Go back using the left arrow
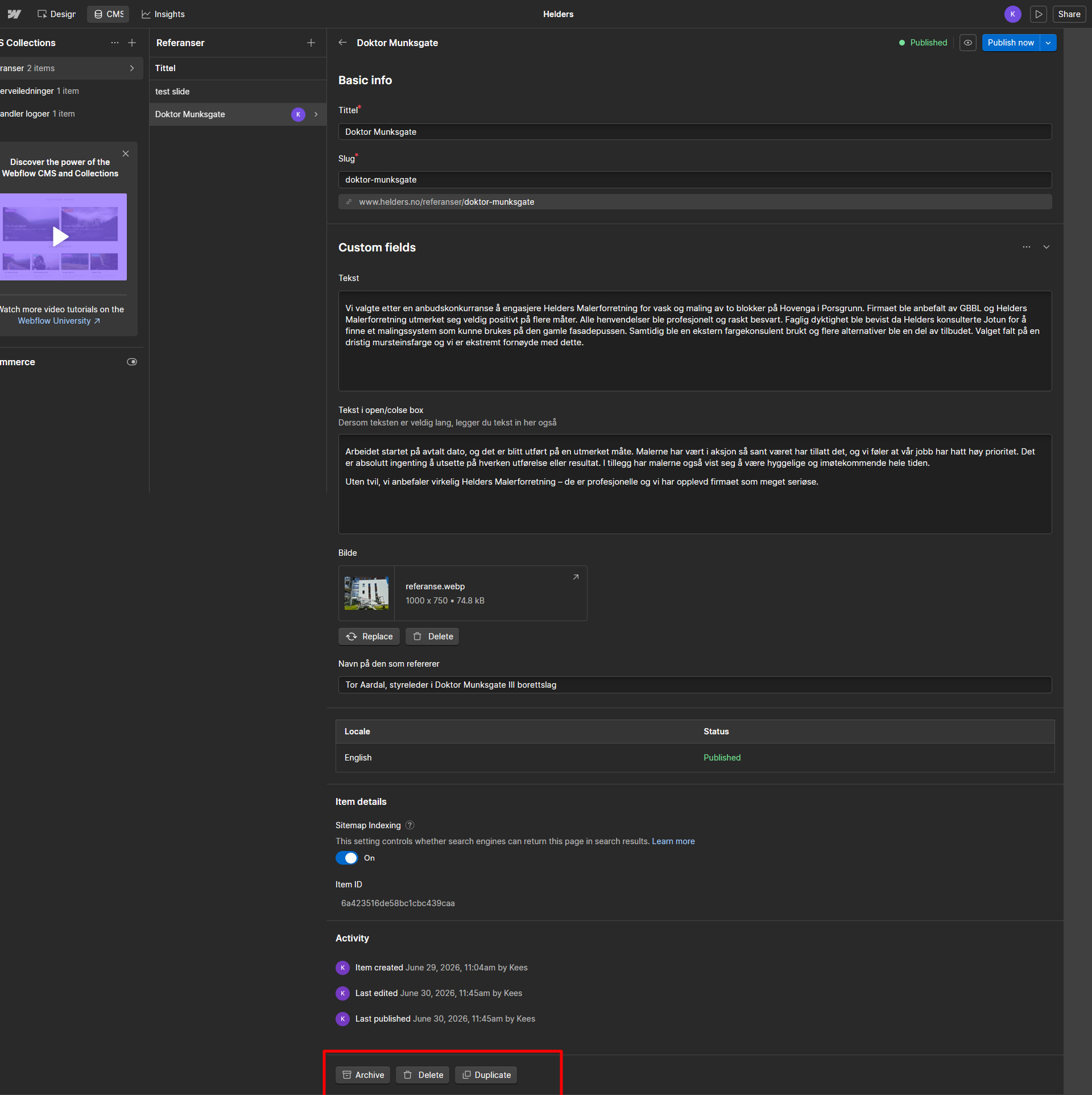 coord(342,43)
